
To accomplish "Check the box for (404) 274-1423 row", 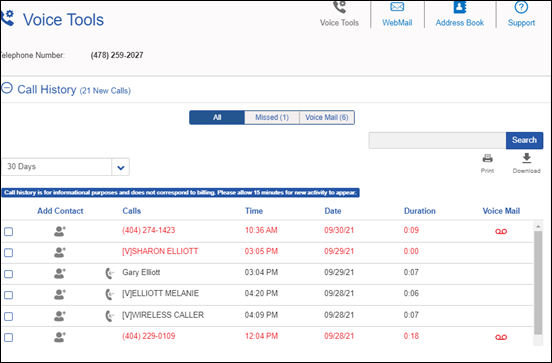I will click(x=8, y=232).
